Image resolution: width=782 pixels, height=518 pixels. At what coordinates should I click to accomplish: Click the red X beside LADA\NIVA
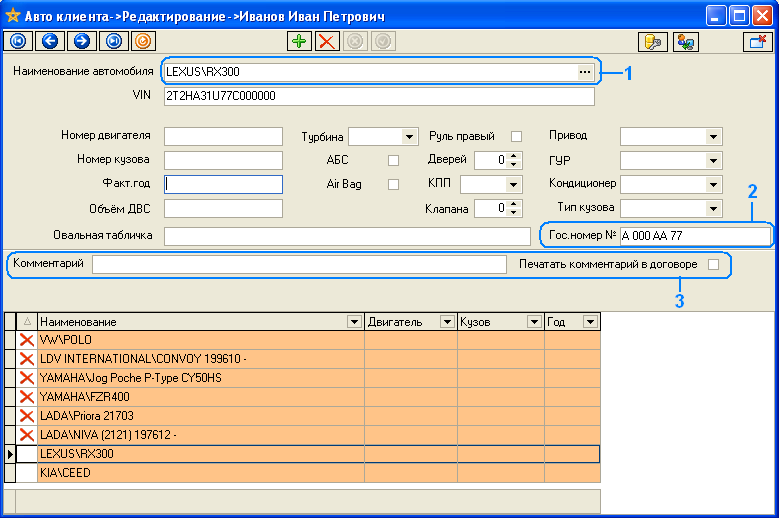27,435
